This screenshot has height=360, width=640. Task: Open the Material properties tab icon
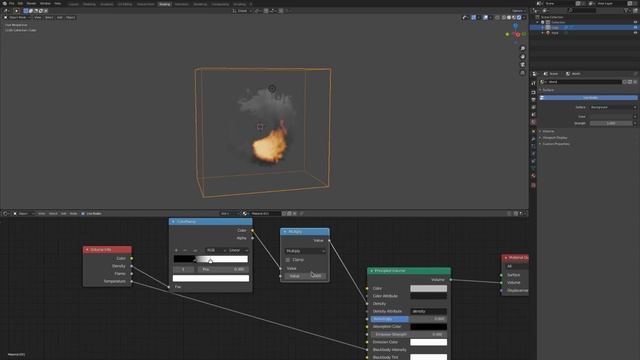[533, 176]
